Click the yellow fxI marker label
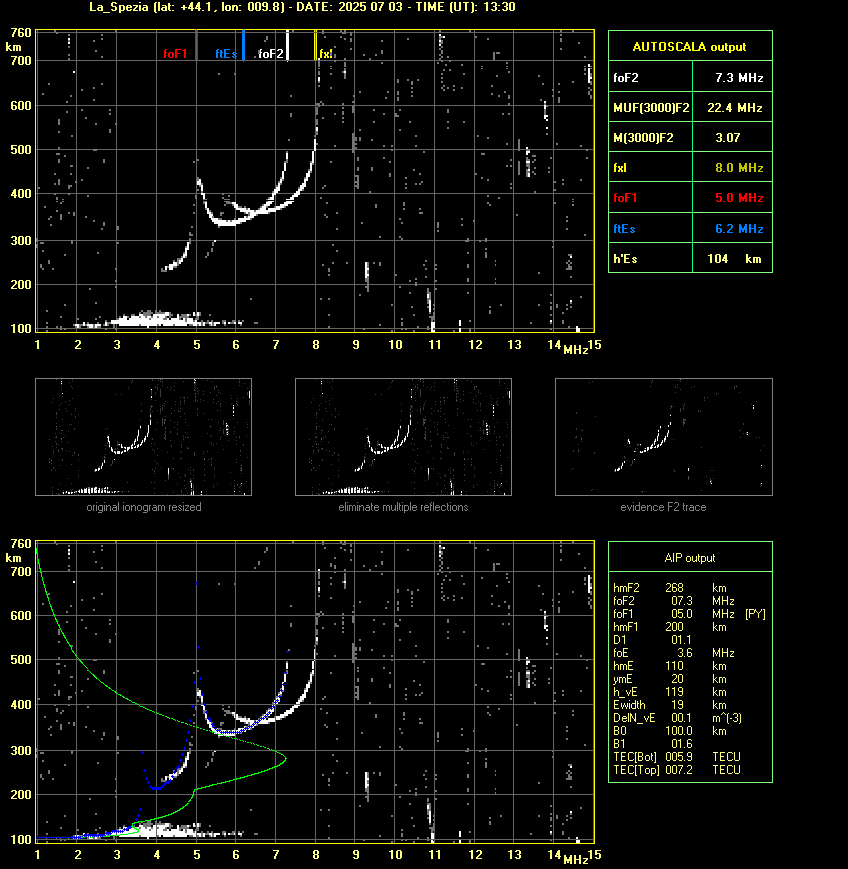 pos(326,54)
